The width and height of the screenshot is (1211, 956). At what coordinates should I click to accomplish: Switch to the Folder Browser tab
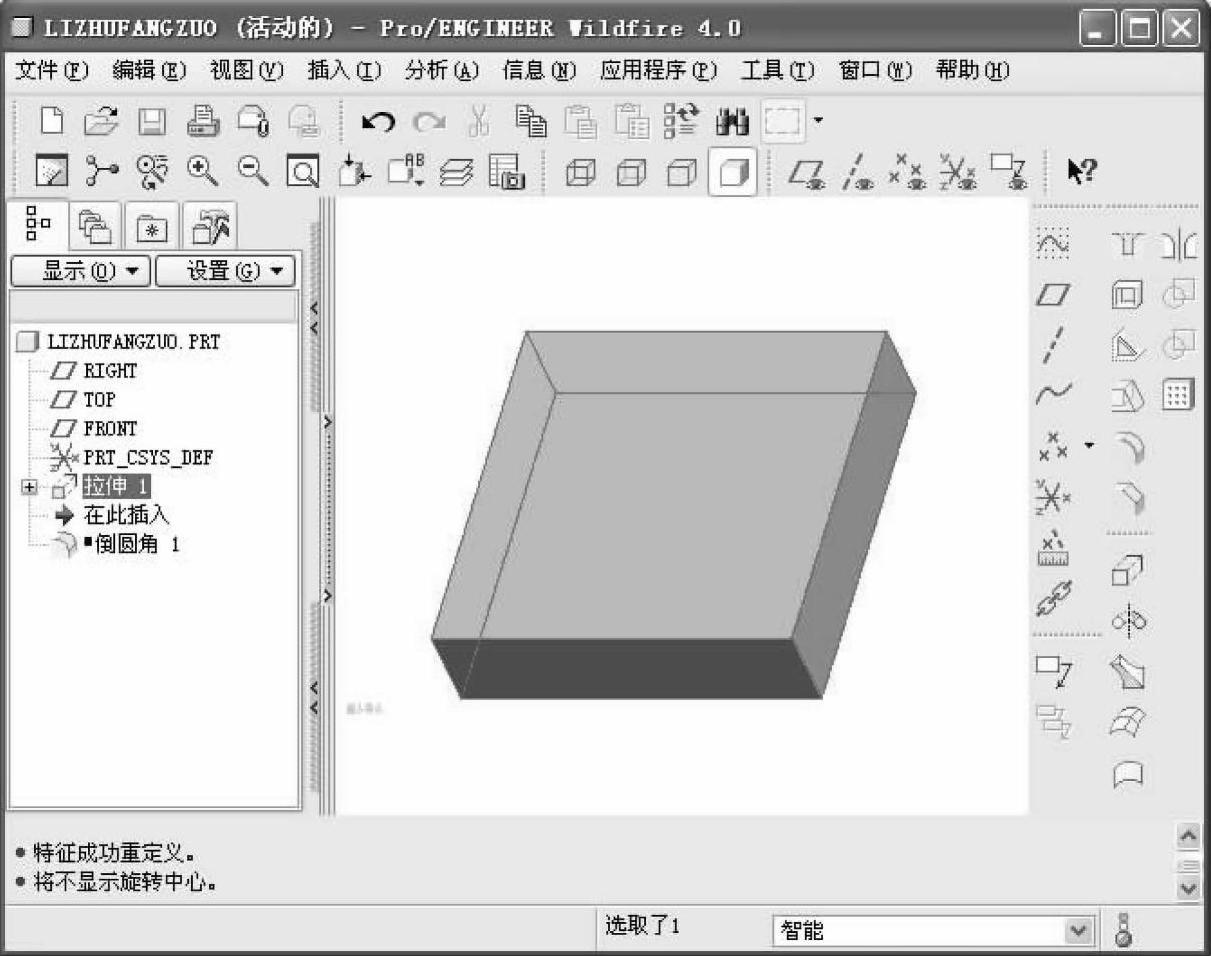tap(97, 226)
